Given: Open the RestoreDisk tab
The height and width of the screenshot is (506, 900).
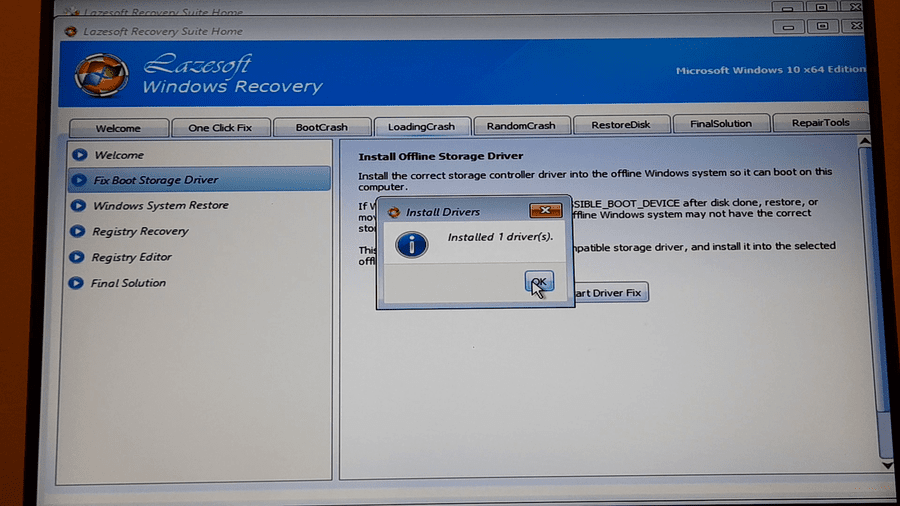Looking at the screenshot, I should pos(621,124).
